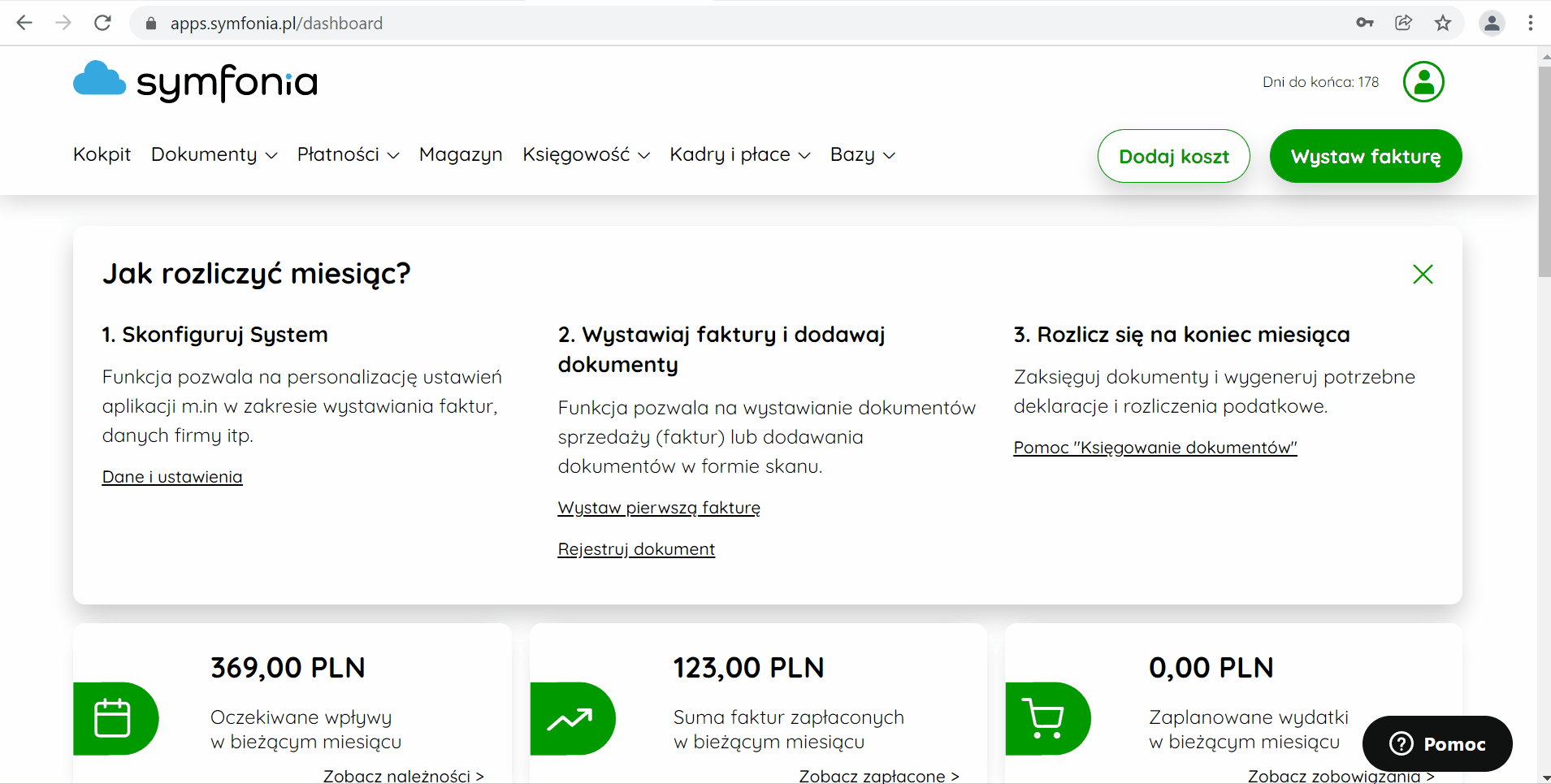The height and width of the screenshot is (784, 1551).
Task: Open saved passwords key icon
Action: (1365, 23)
